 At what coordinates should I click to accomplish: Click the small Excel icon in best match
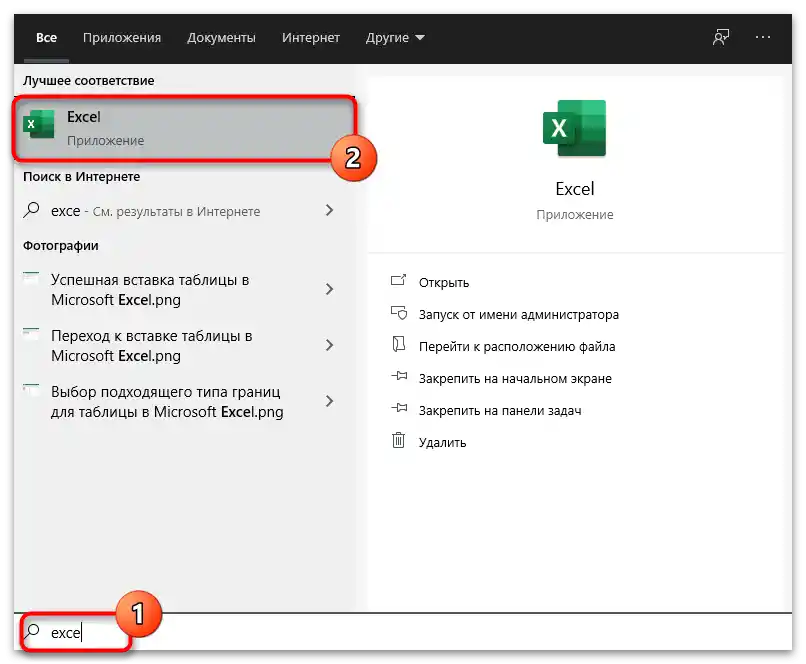pos(39,124)
